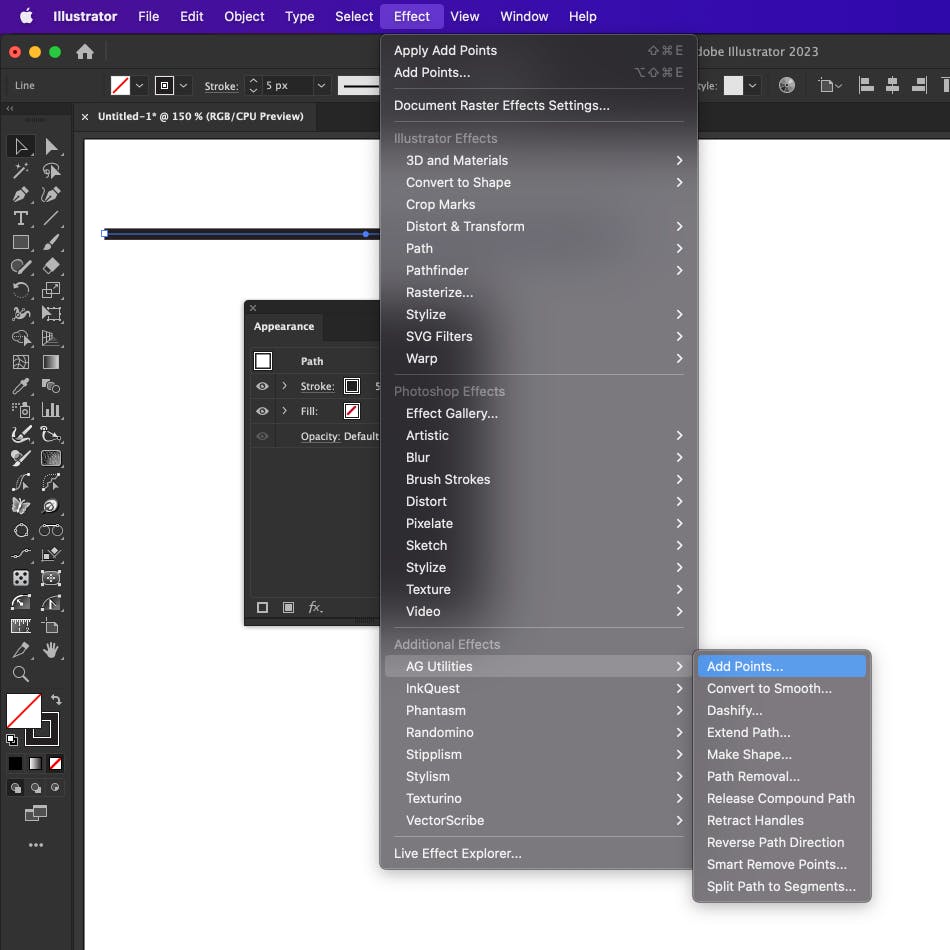This screenshot has height=950, width=950.
Task: Select the Eraser tool
Action: pyautogui.click(x=53, y=266)
